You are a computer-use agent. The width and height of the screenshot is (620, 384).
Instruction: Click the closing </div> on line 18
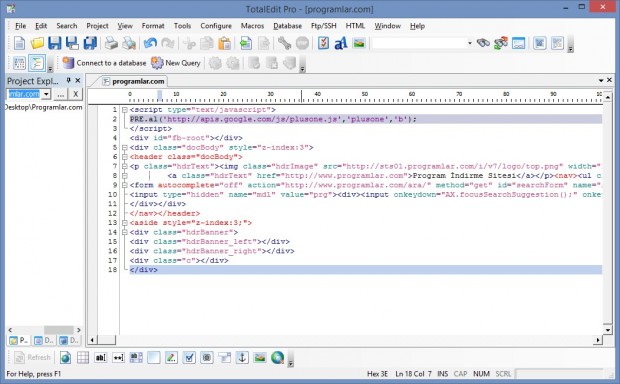[x=144, y=270]
